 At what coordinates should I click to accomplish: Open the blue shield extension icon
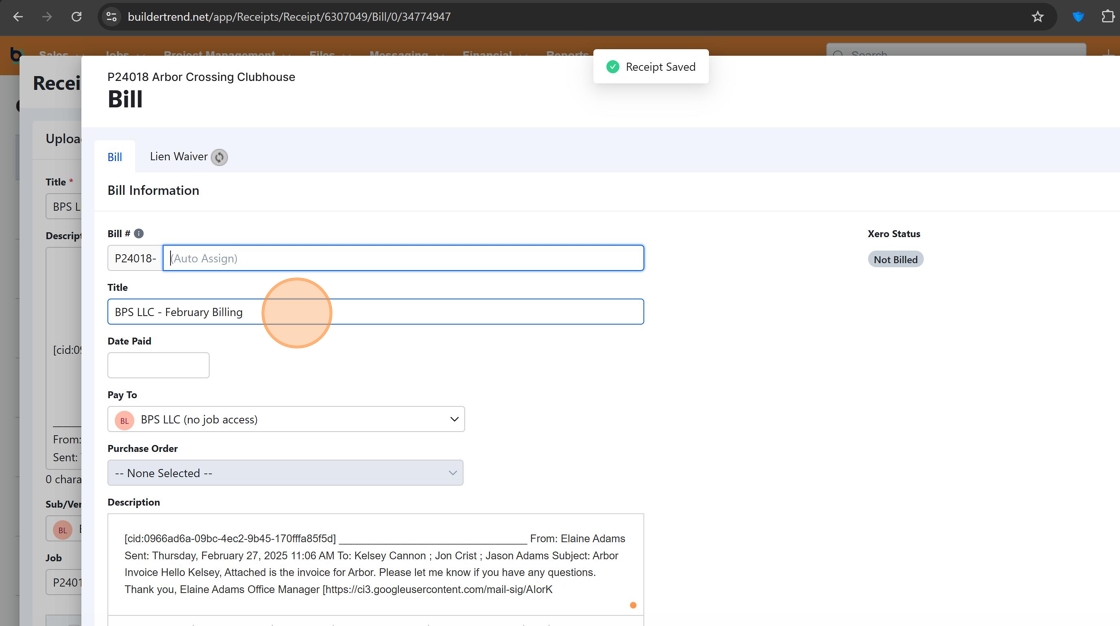click(x=1079, y=16)
